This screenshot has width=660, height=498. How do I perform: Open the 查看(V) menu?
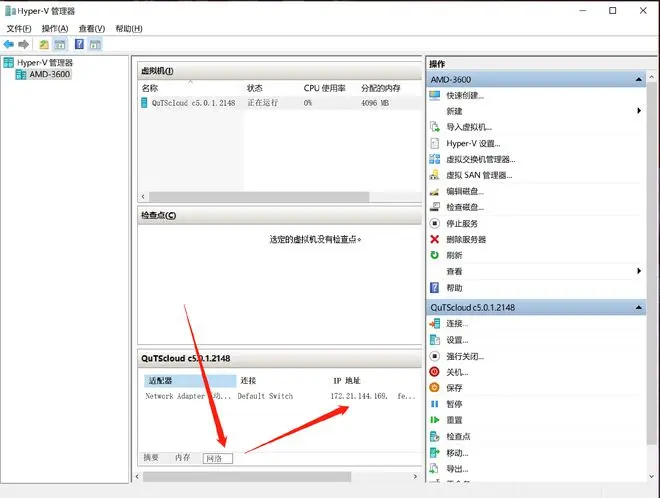[92, 29]
